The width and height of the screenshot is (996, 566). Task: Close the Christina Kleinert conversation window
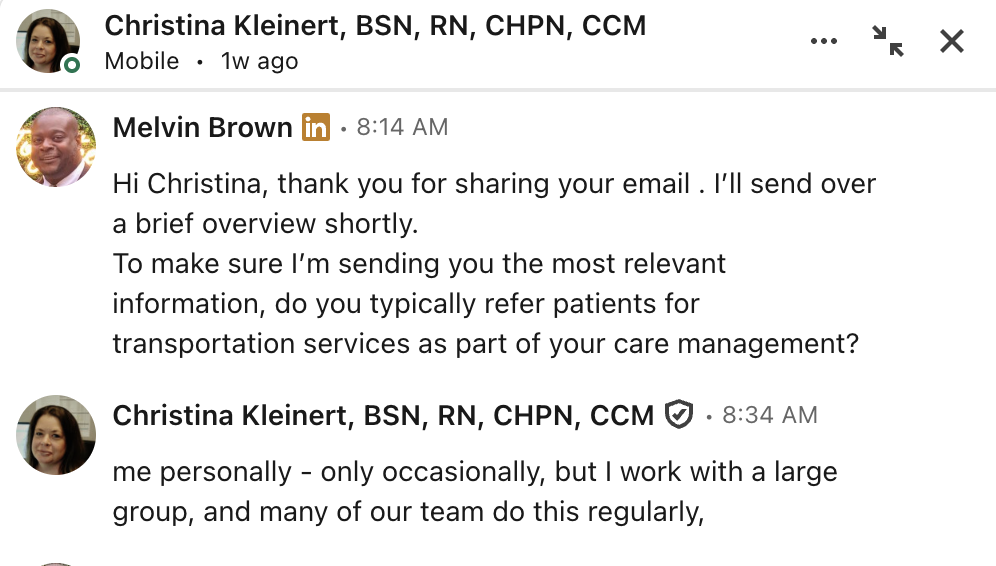tap(952, 41)
